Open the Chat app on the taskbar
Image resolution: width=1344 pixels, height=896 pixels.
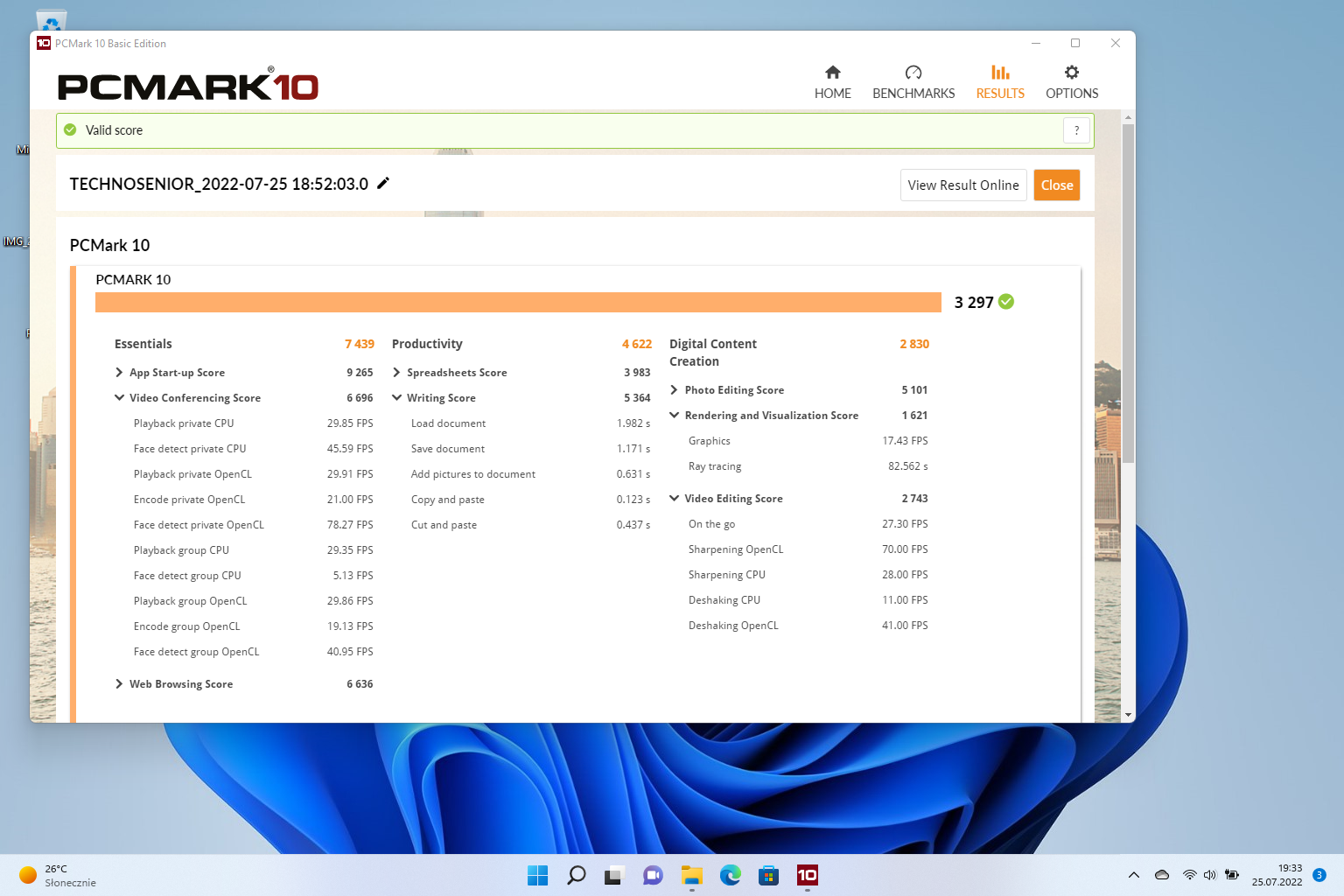(653, 875)
